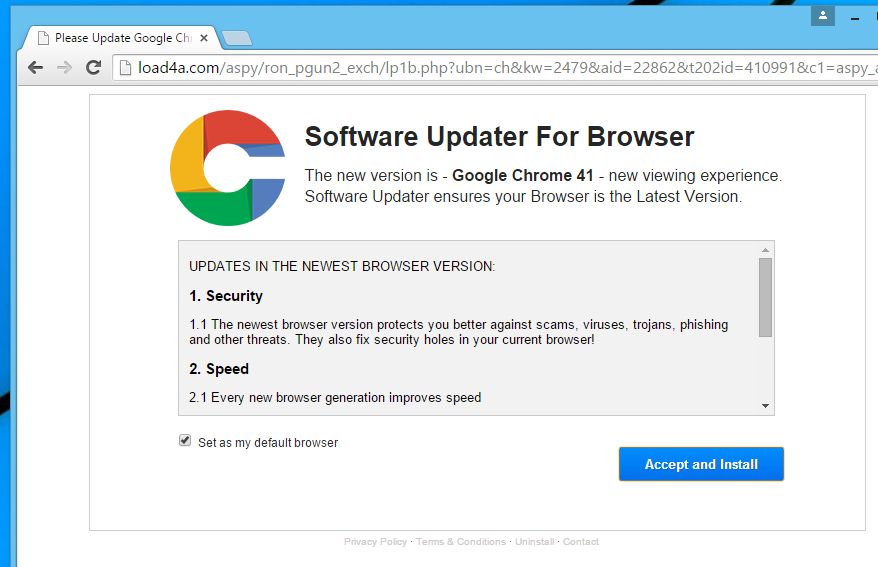Click '2.1 Every new browser generation improves speed'
This screenshot has height=567, width=878.
(335, 397)
